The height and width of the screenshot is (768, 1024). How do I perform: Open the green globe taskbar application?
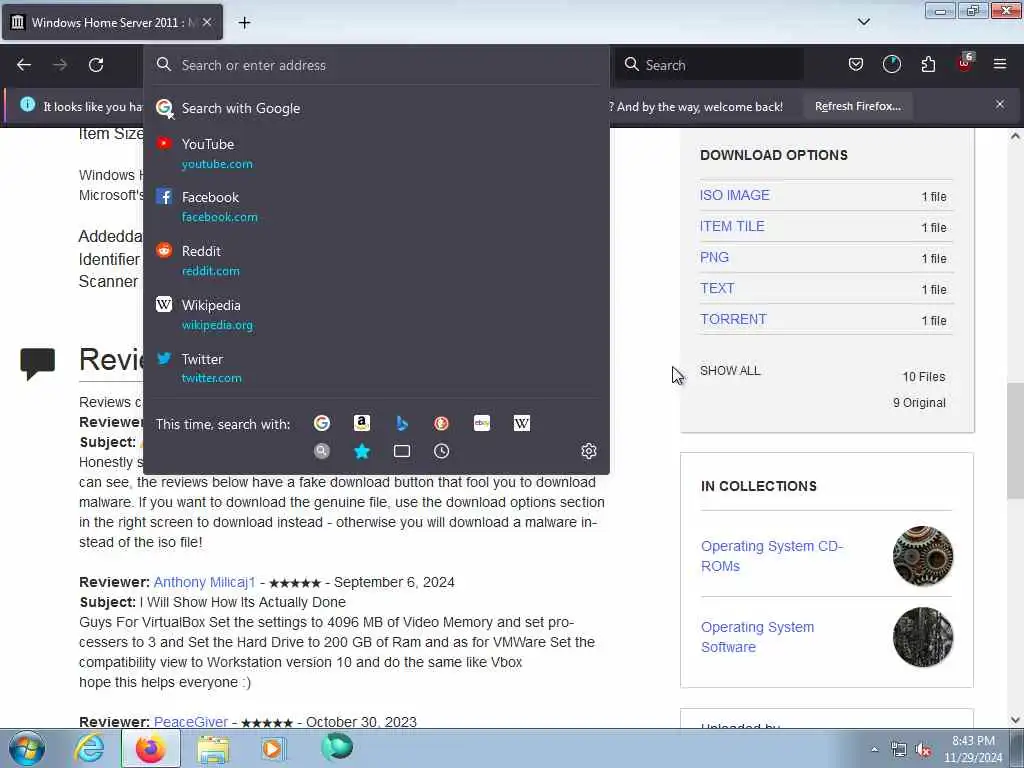[336, 747]
